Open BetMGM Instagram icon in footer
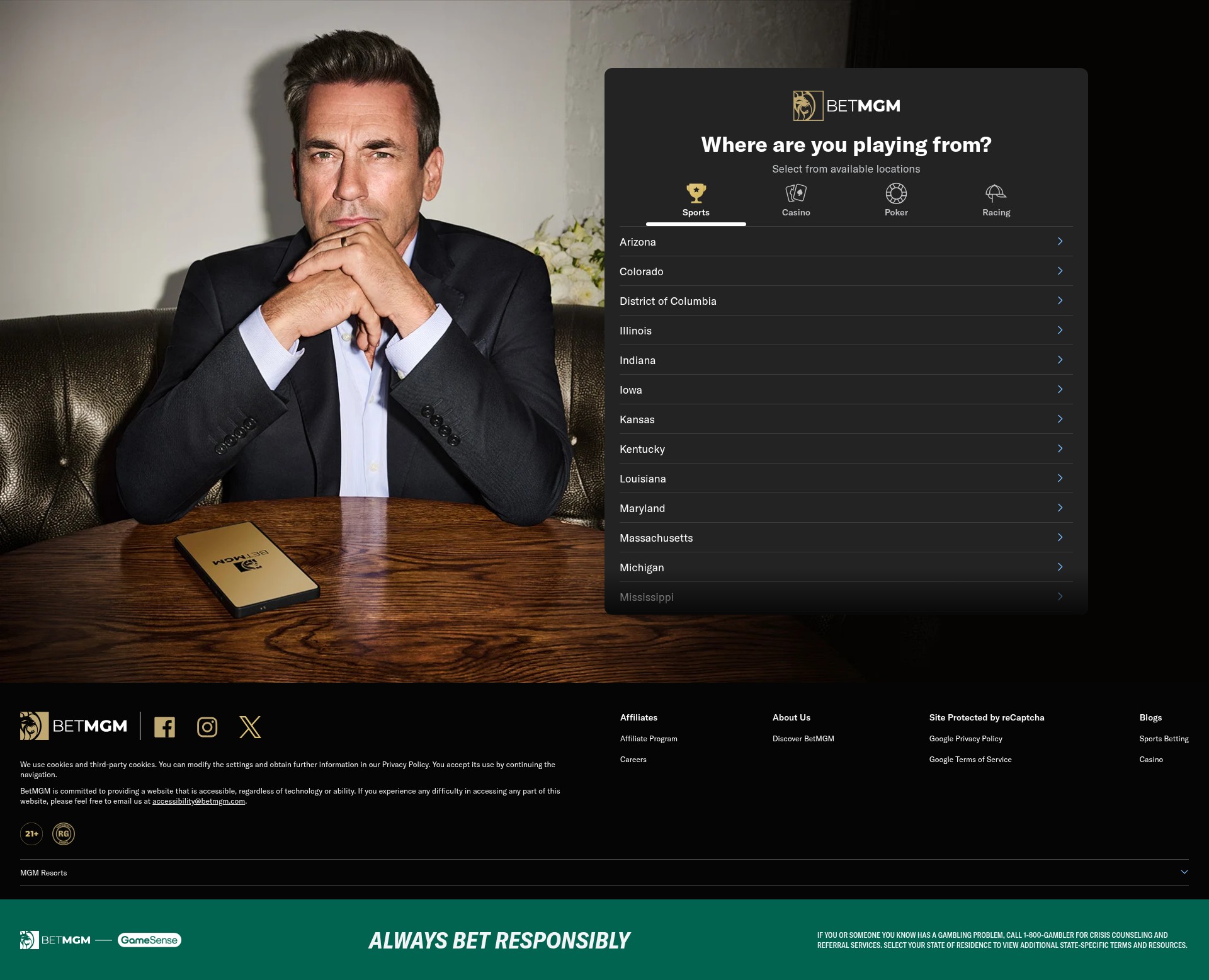The width and height of the screenshot is (1209, 980). coord(207,727)
